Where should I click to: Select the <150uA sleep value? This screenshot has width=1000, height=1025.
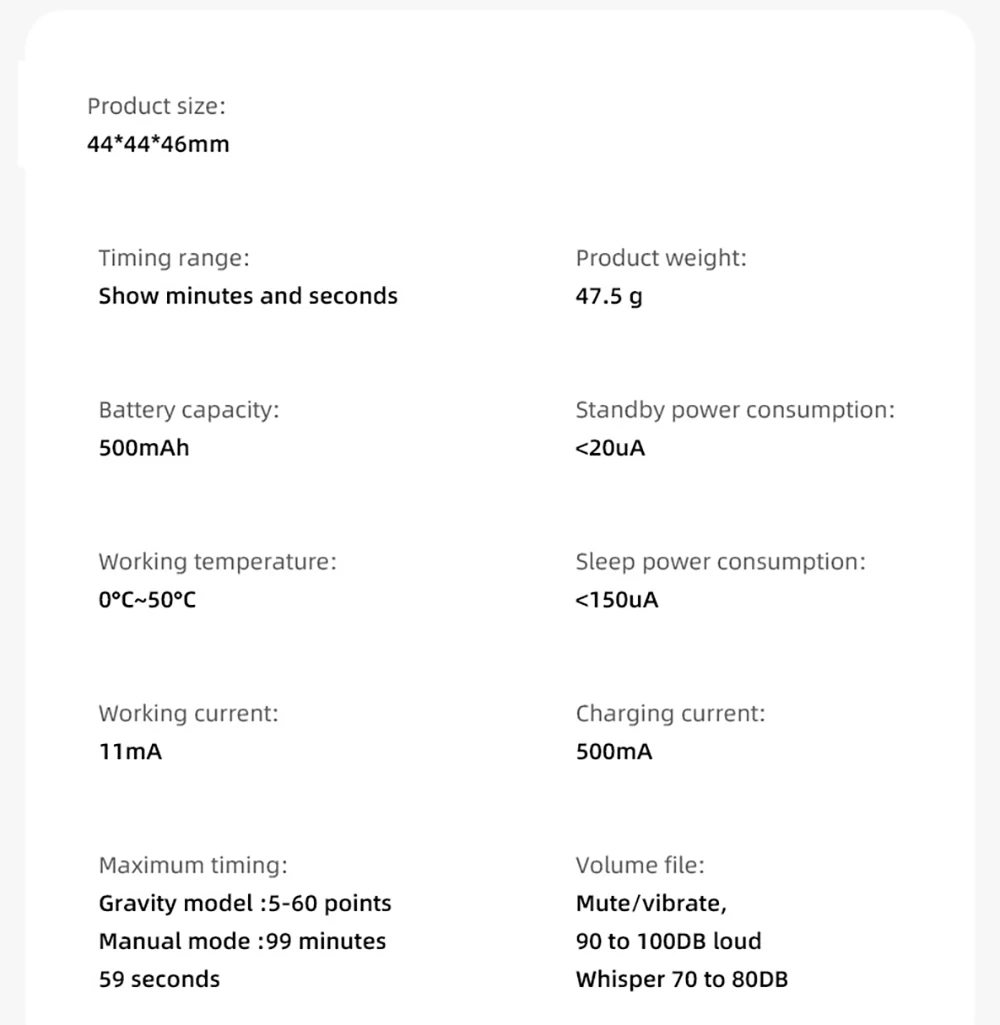[617, 600]
